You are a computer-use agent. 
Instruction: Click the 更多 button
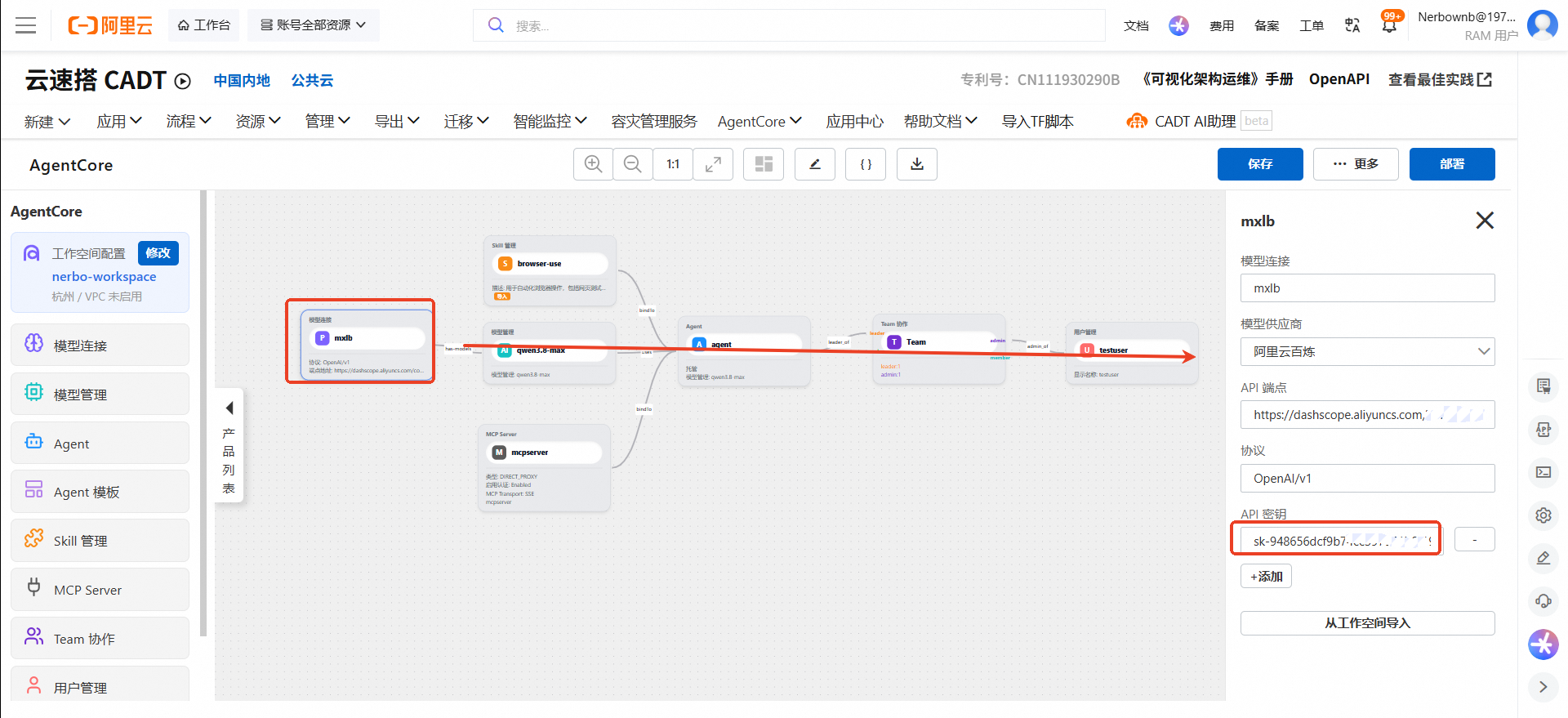1356,164
